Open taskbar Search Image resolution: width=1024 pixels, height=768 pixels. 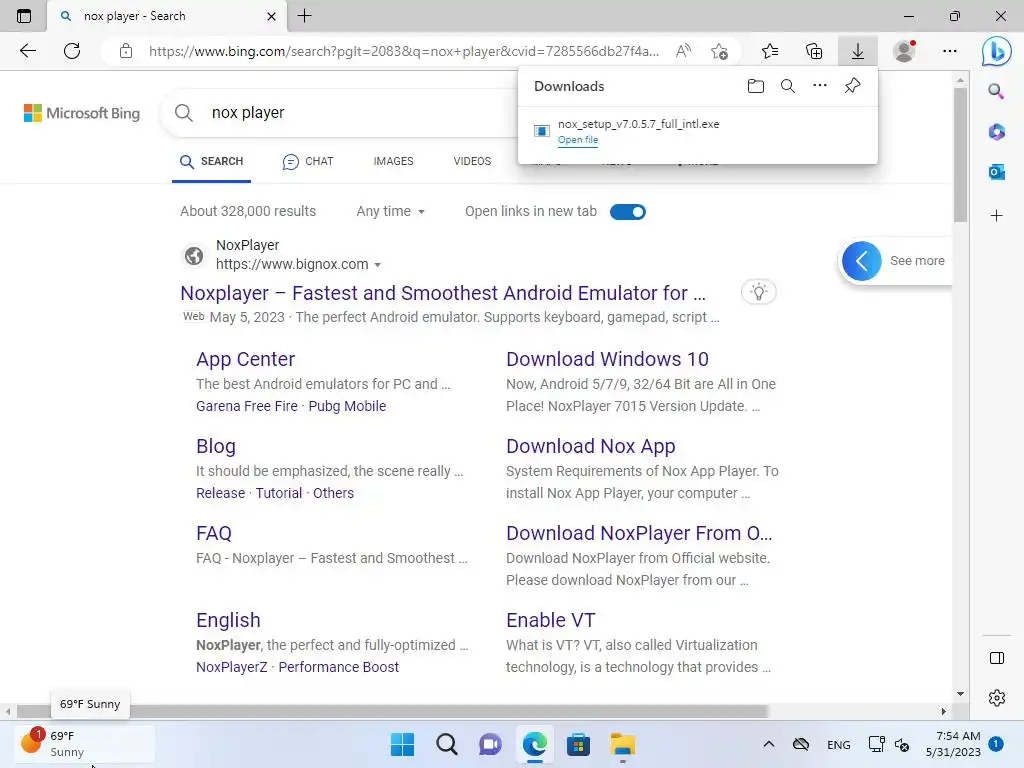tap(447, 744)
